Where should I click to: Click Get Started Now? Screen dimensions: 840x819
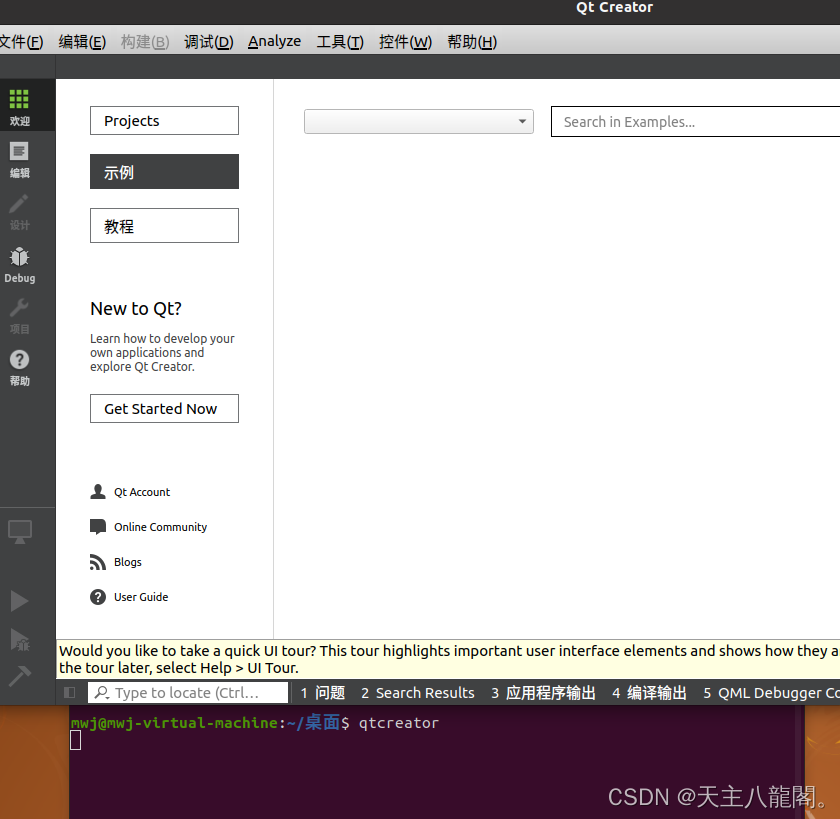[164, 409]
